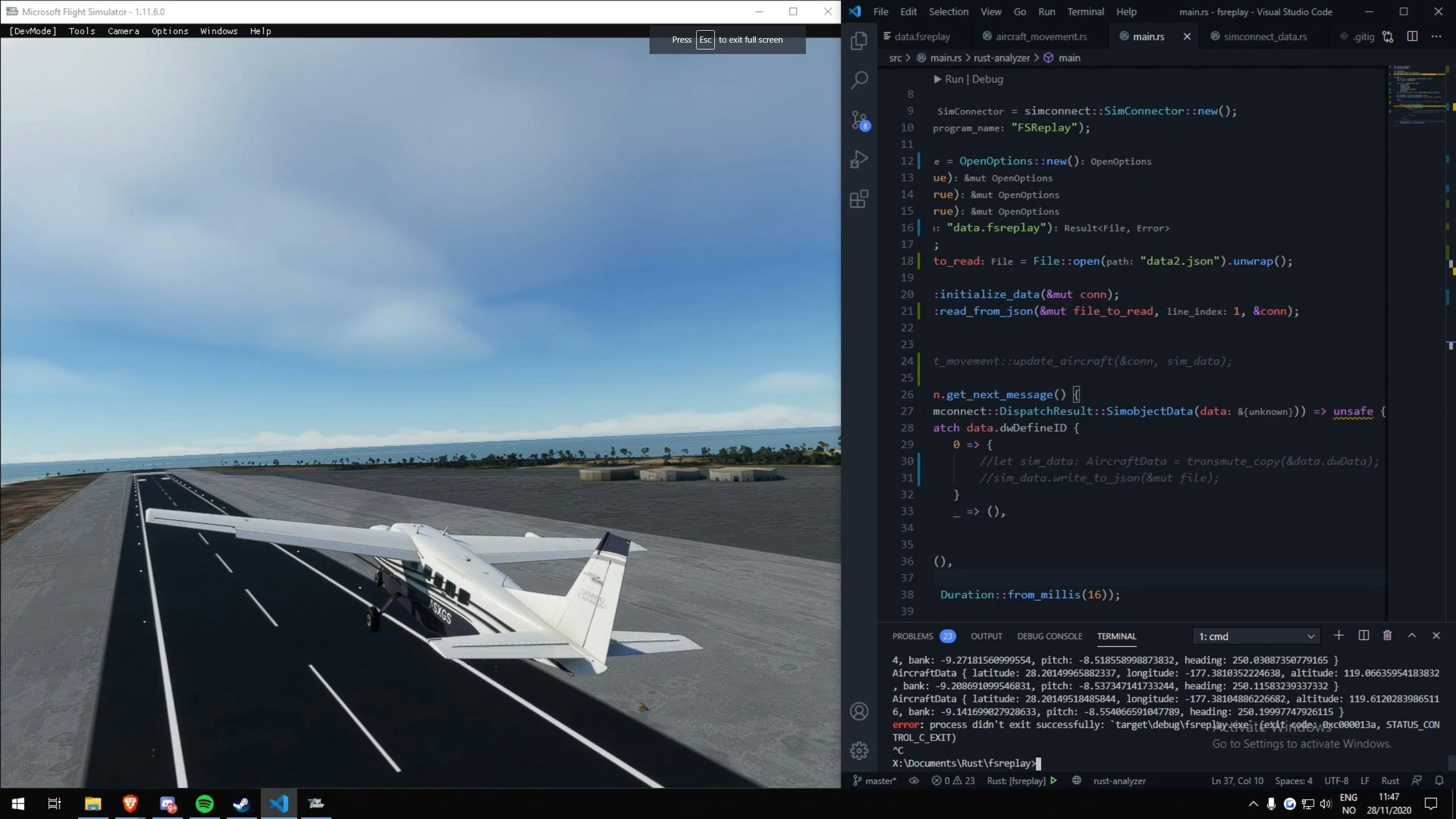Add a new terminal with plus icon
Screen dimensions: 1456x819
tap(1338, 635)
